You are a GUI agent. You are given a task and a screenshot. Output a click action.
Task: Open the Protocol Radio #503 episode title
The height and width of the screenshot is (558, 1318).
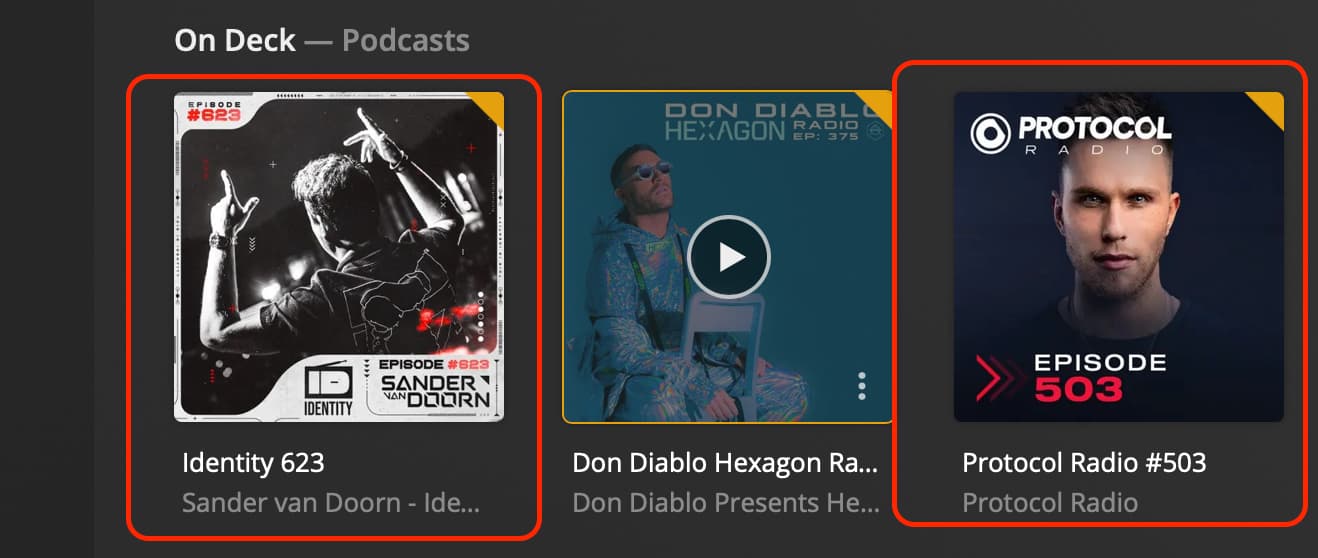click(x=1084, y=463)
